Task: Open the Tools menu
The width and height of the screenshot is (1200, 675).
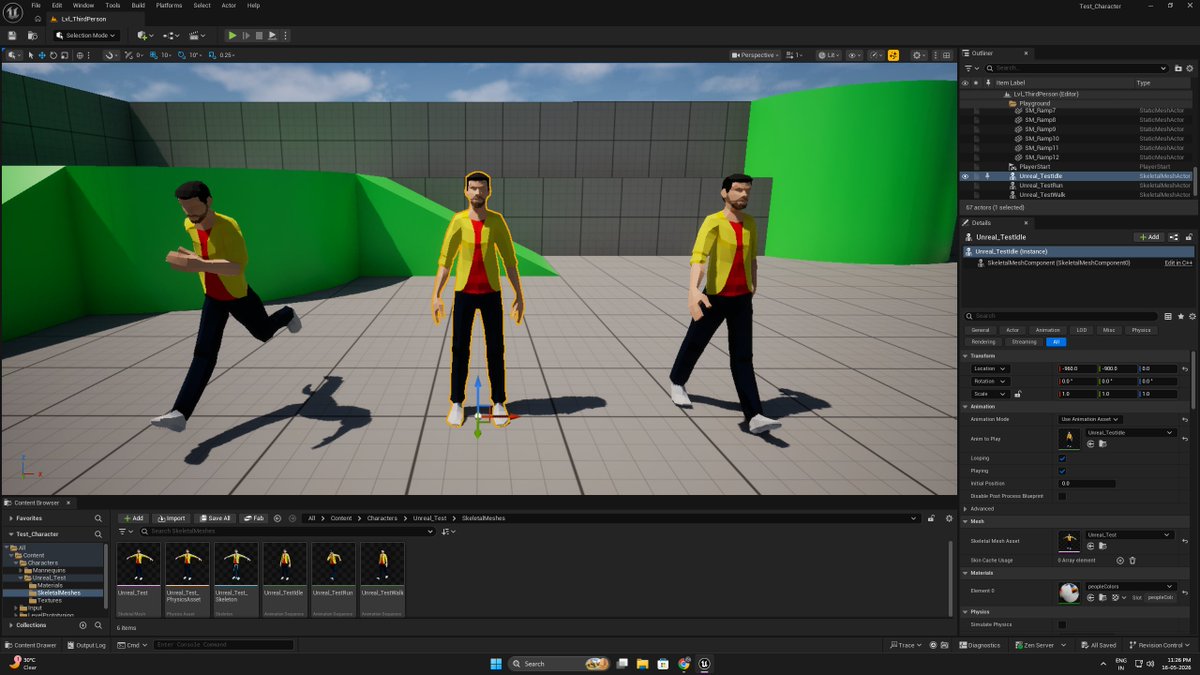Action: 112,5
